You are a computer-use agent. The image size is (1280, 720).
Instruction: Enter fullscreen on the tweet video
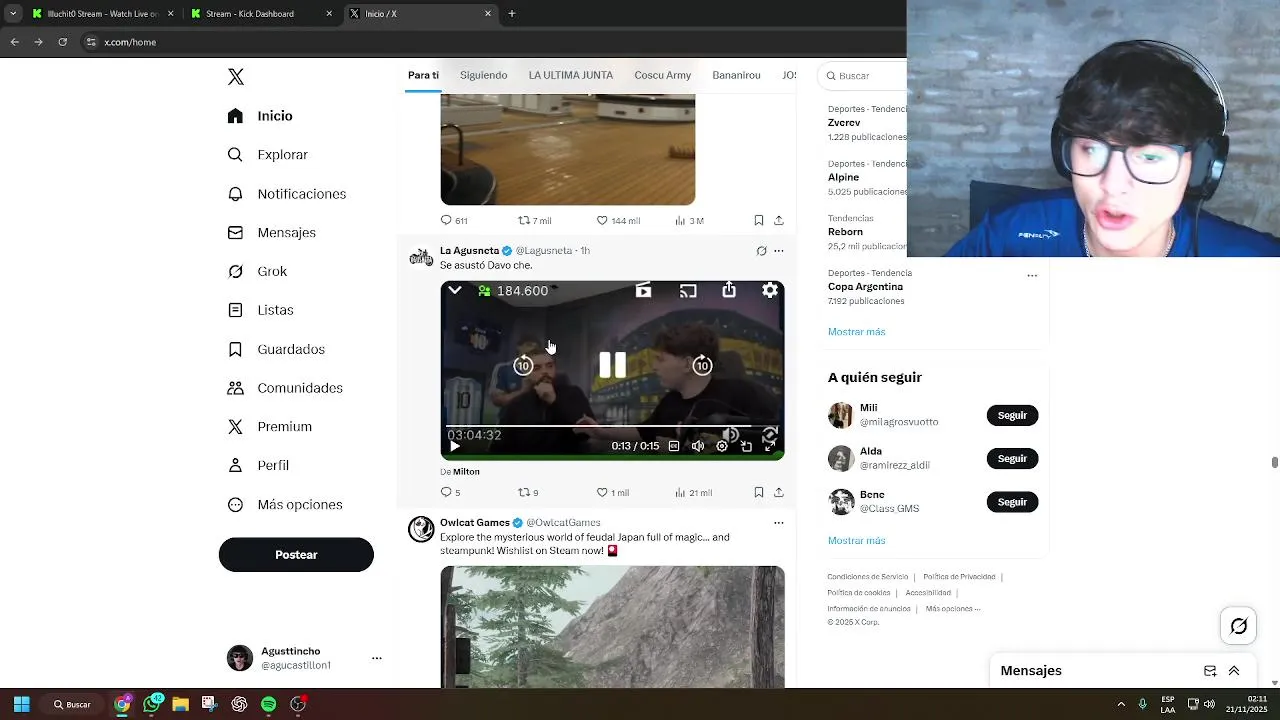[x=770, y=446]
